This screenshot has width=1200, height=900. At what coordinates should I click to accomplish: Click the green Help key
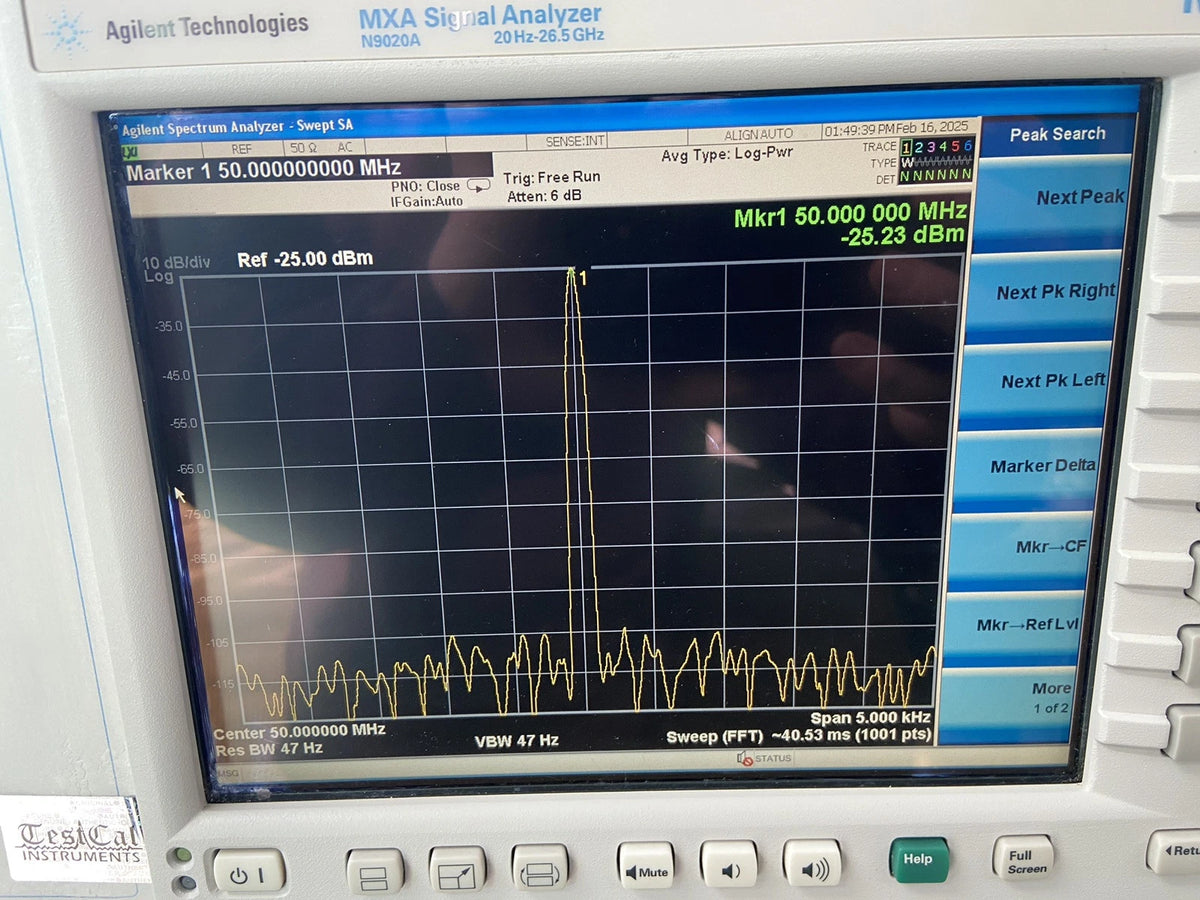pos(919,860)
